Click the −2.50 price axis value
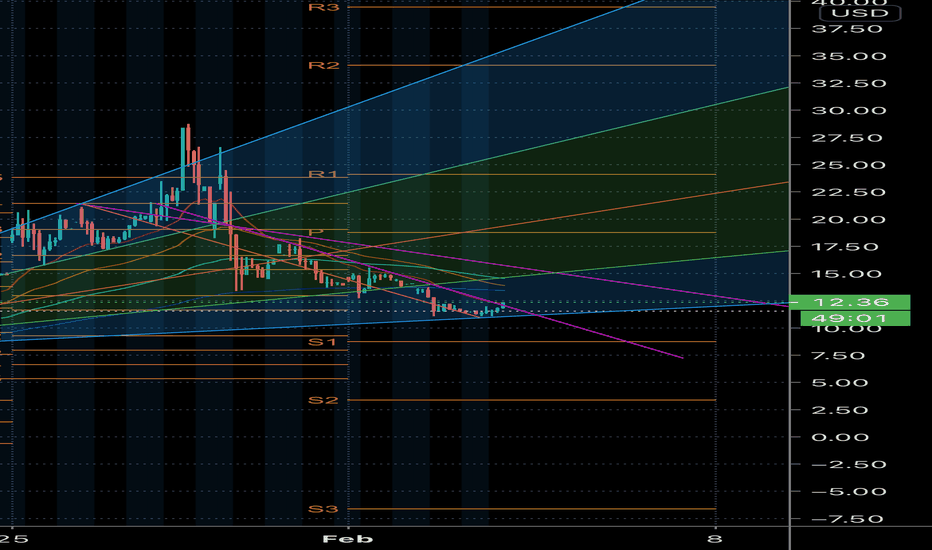This screenshot has width=932, height=550. [847, 464]
